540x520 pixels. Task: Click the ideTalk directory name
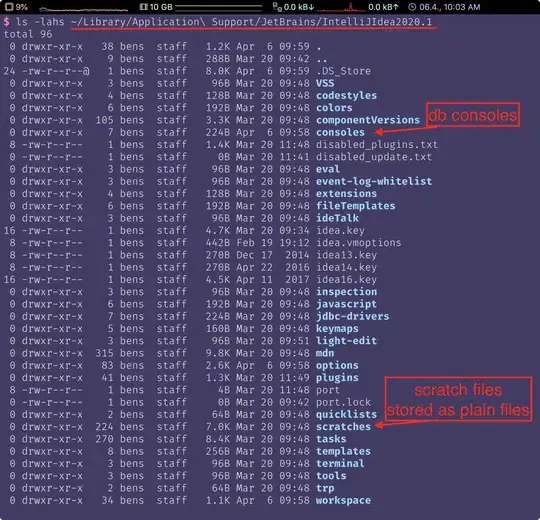(x=337, y=218)
